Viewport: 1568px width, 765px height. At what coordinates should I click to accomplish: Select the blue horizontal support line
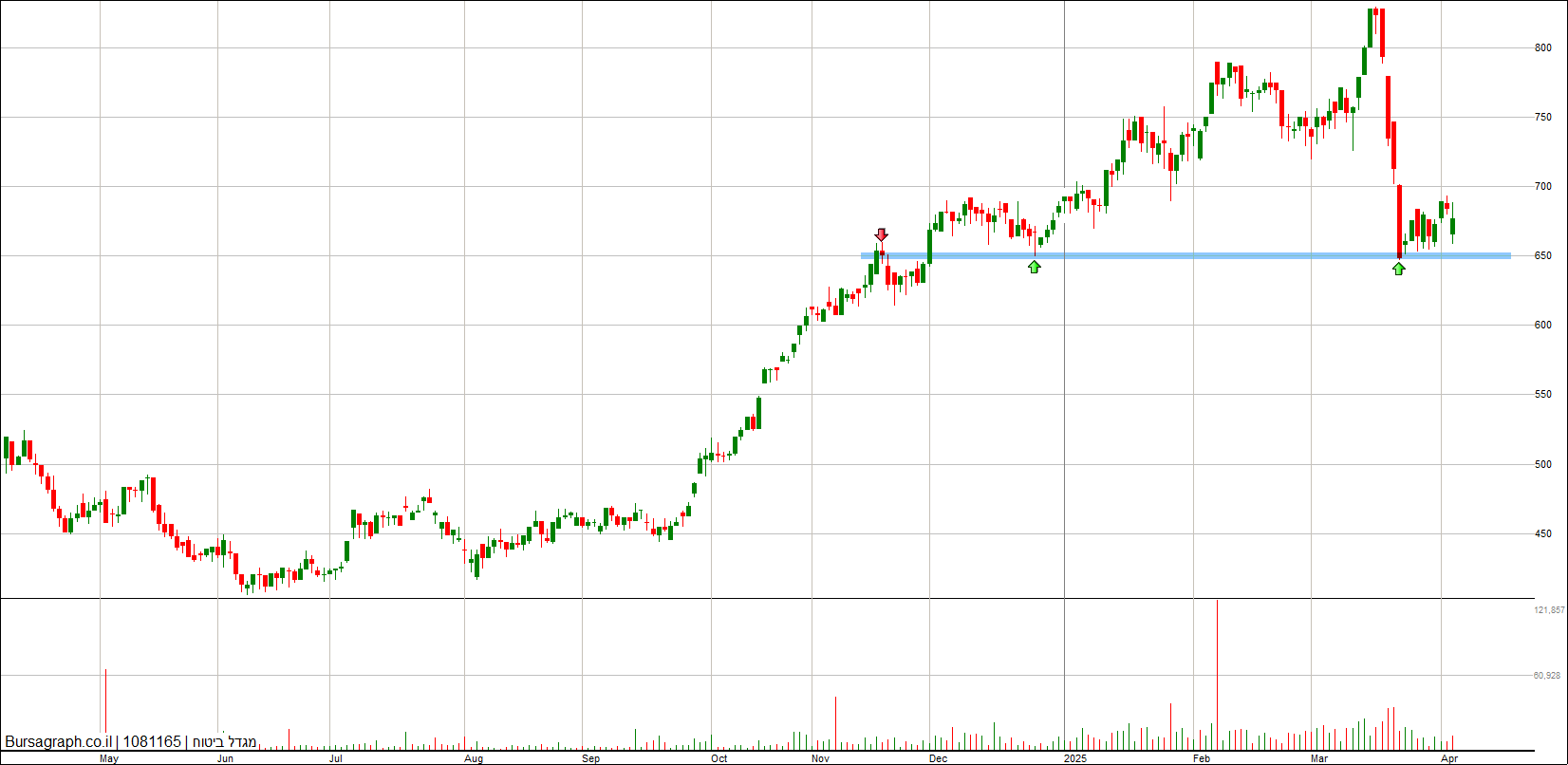[1186, 255]
